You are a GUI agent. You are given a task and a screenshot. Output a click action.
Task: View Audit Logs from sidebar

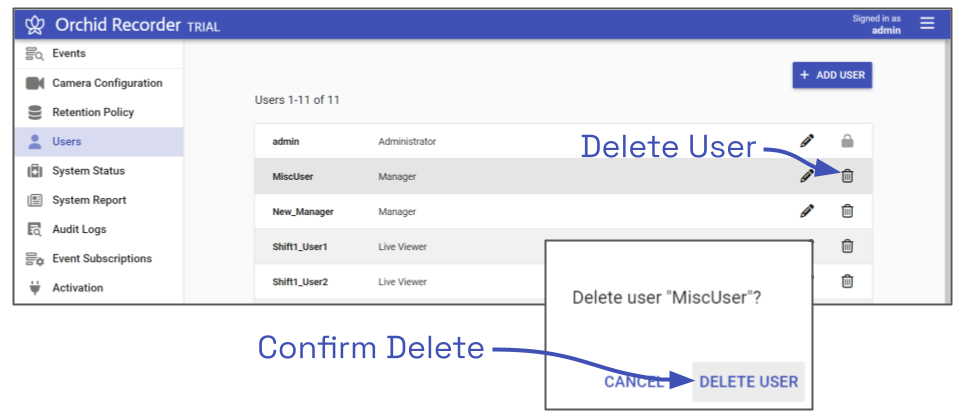pos(79,229)
